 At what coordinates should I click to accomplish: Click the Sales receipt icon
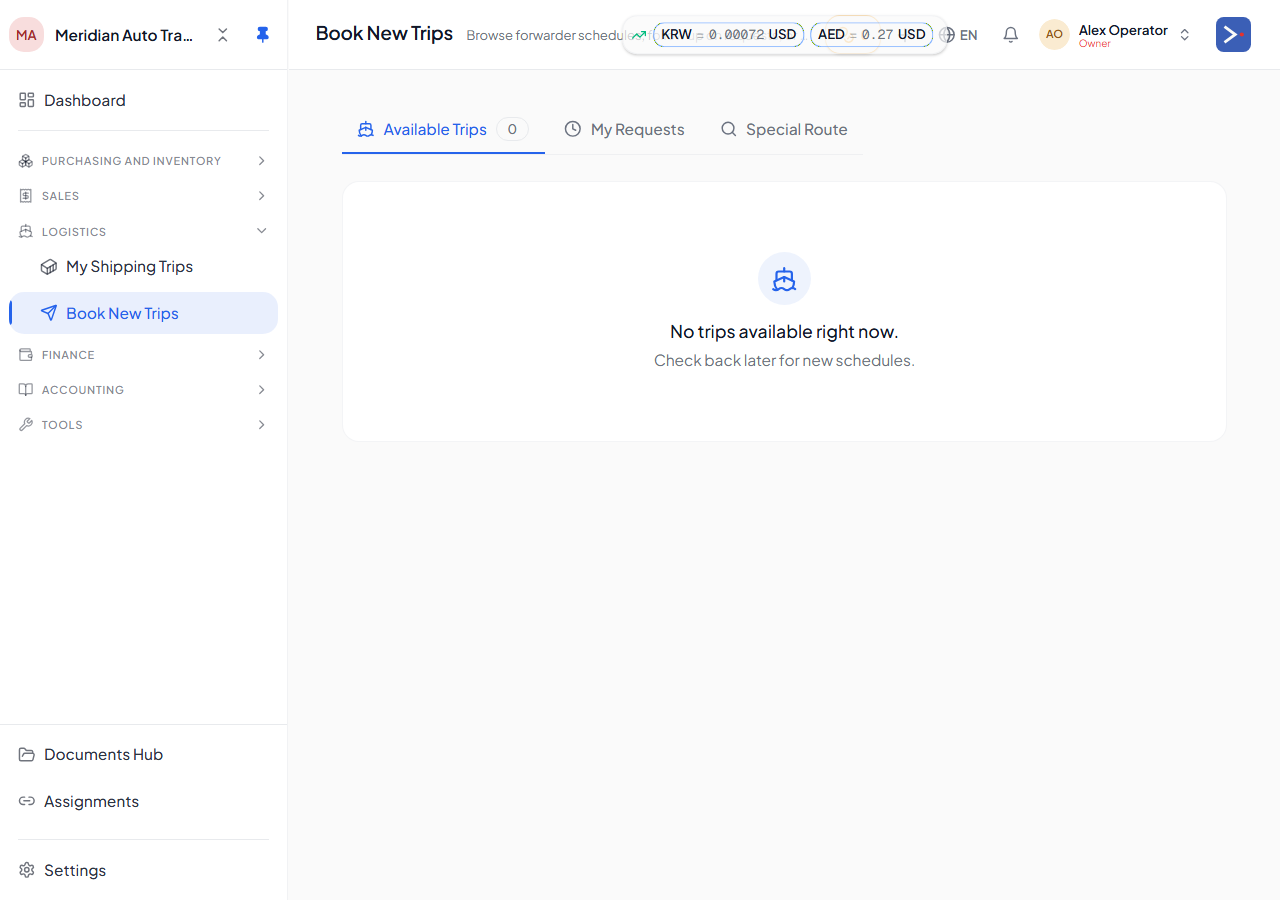pos(26,196)
